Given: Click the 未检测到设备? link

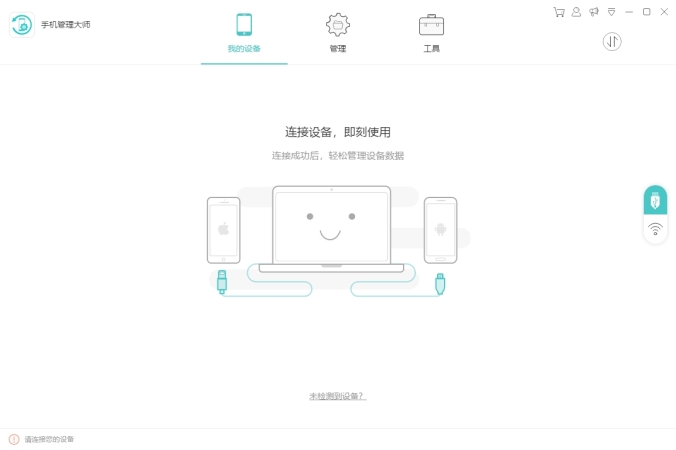Looking at the screenshot, I should (x=338, y=396).
